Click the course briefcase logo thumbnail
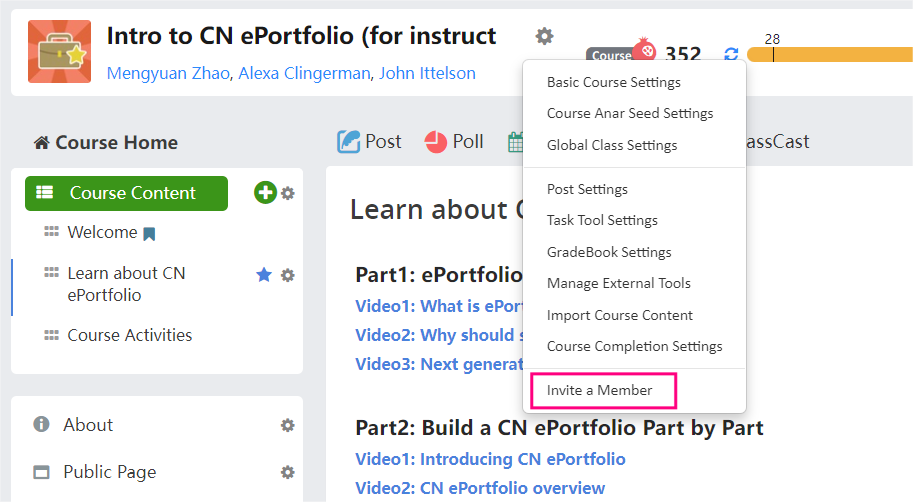913x502 pixels. [x=59, y=52]
